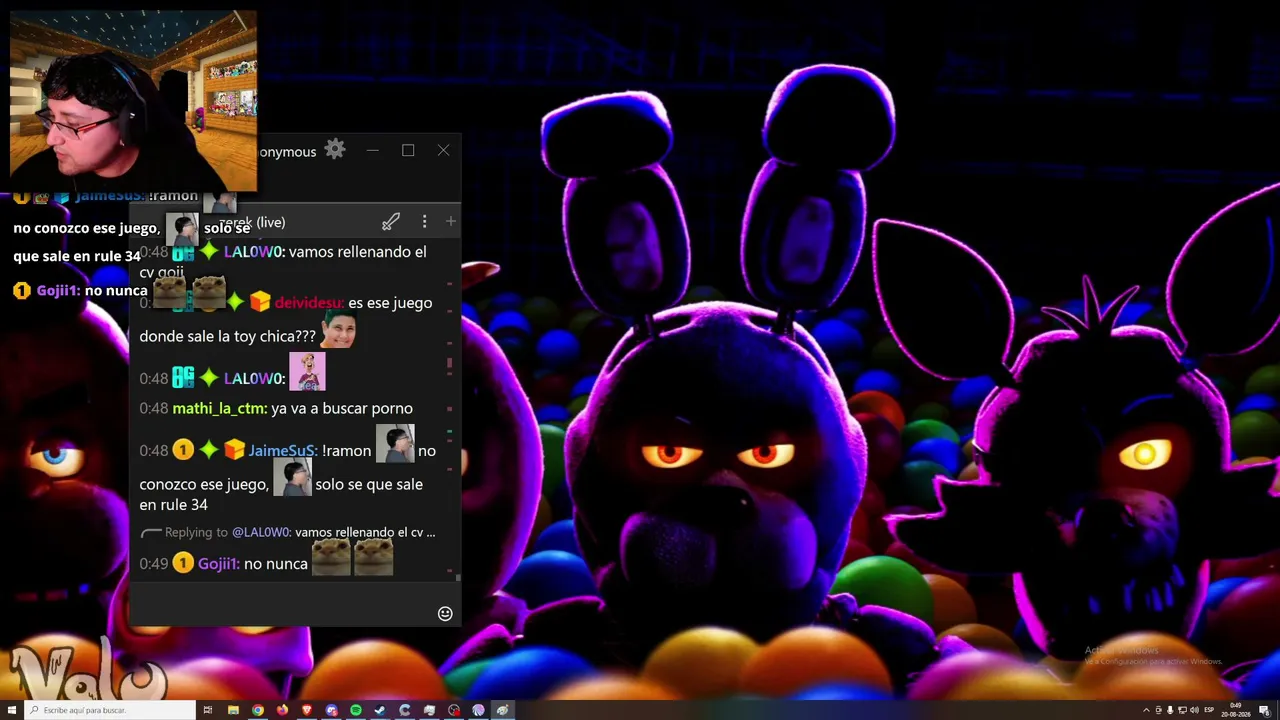Launch Google Chrome from the taskbar

click(x=258, y=710)
